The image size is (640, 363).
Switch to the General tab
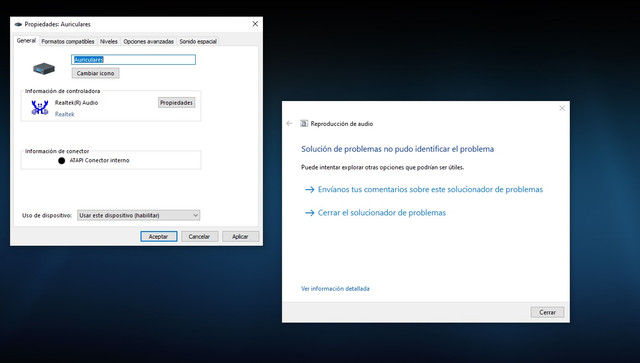(x=26, y=41)
